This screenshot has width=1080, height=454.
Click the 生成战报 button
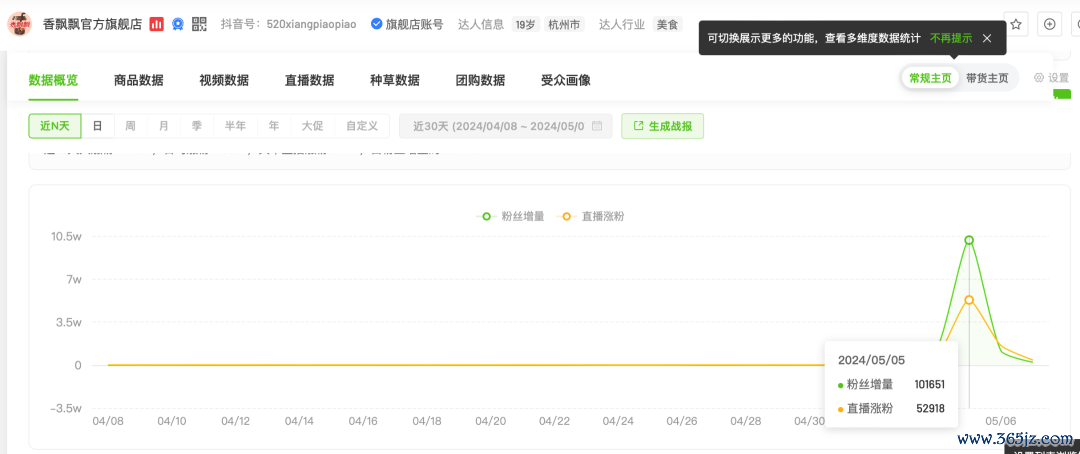(663, 126)
